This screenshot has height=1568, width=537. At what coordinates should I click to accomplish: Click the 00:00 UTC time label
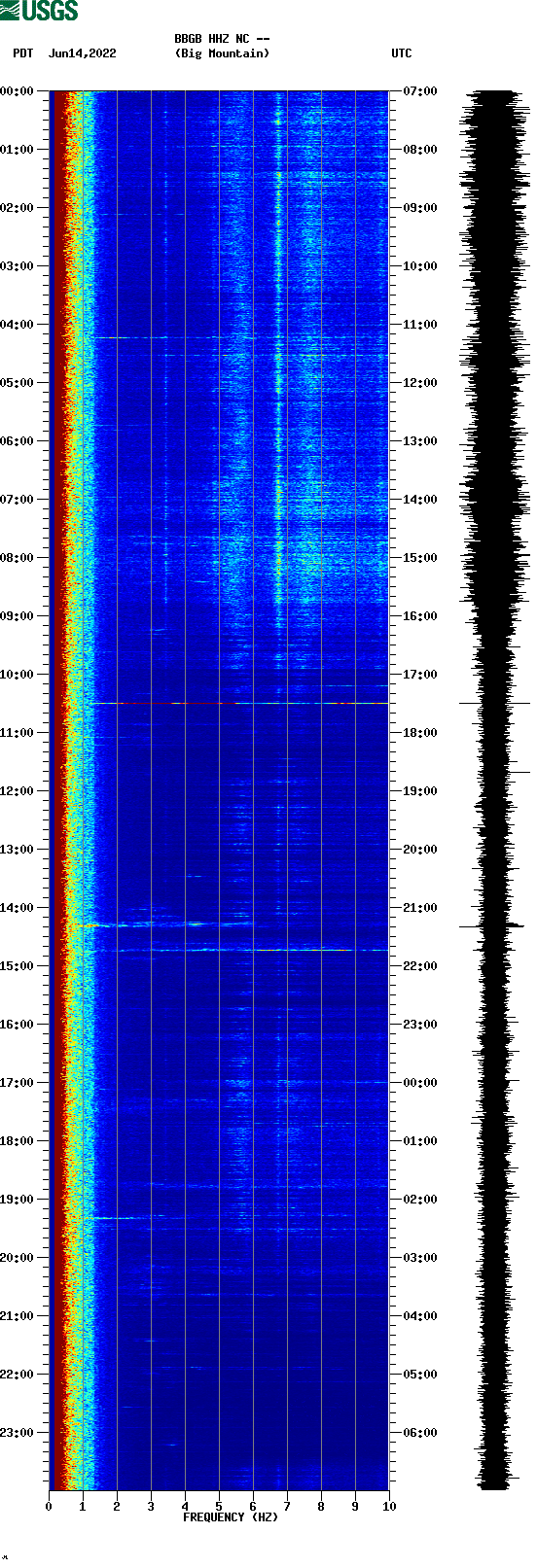point(420,1083)
